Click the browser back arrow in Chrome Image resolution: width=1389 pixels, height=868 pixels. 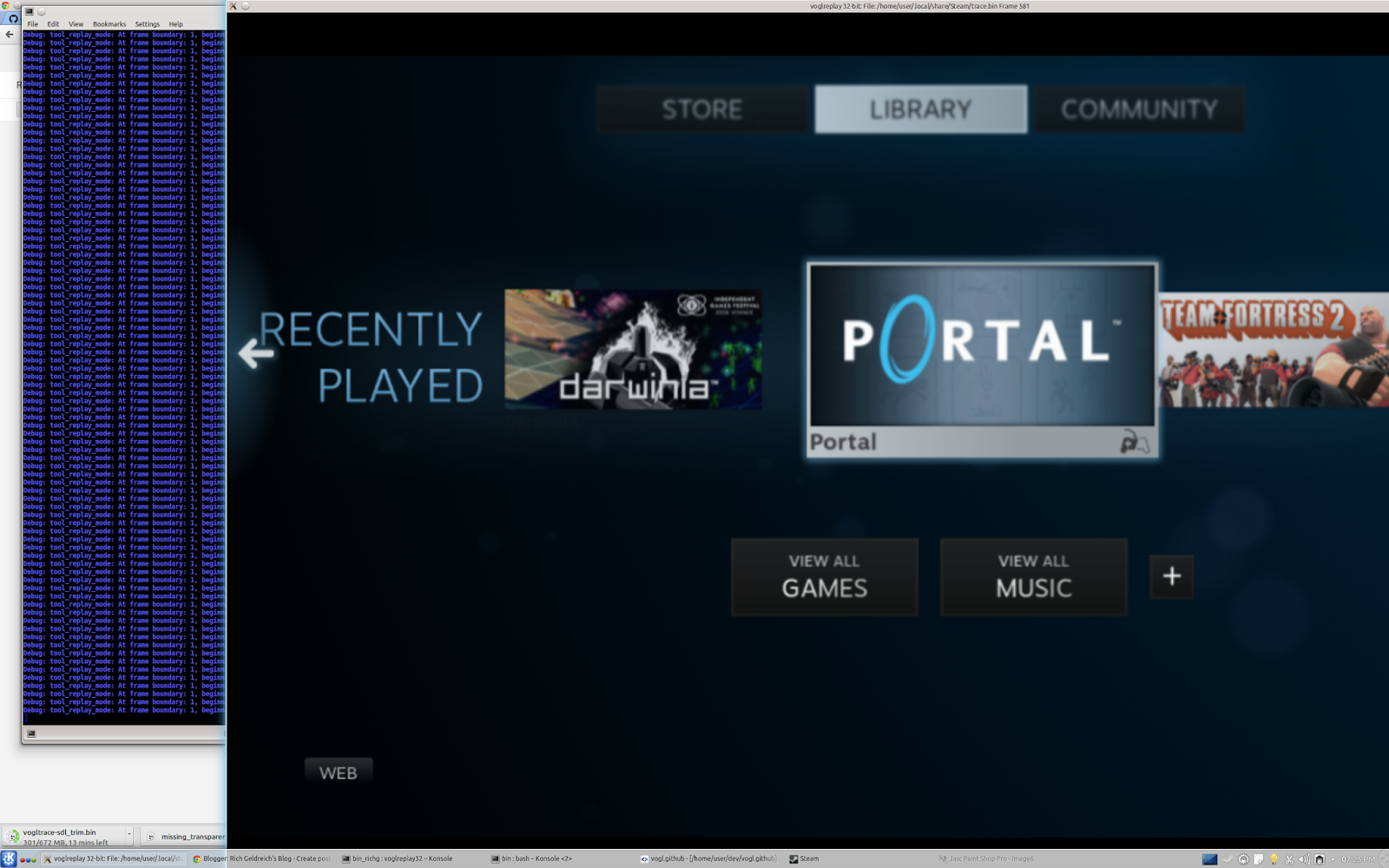[x=10, y=35]
